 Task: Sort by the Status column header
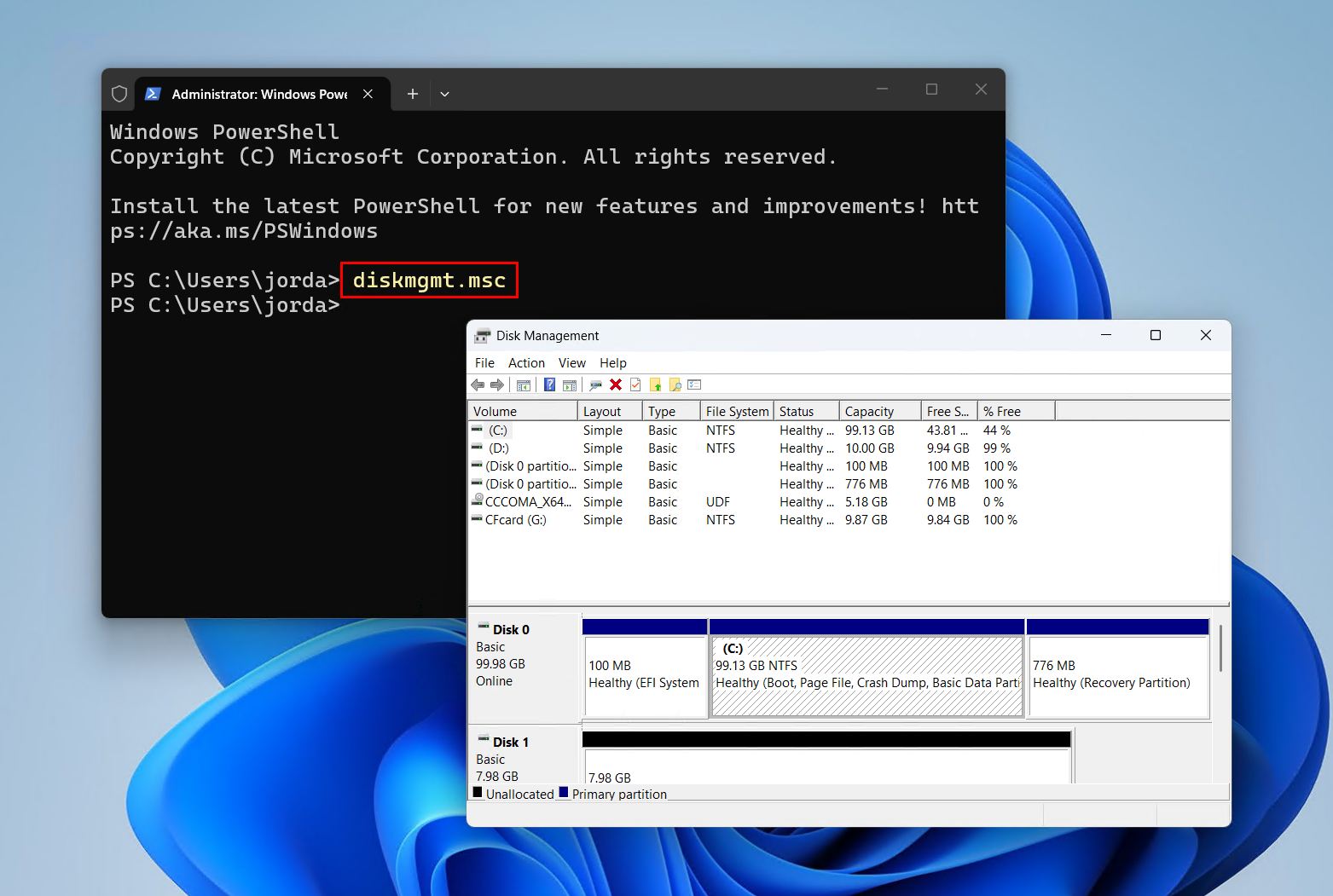[807, 411]
